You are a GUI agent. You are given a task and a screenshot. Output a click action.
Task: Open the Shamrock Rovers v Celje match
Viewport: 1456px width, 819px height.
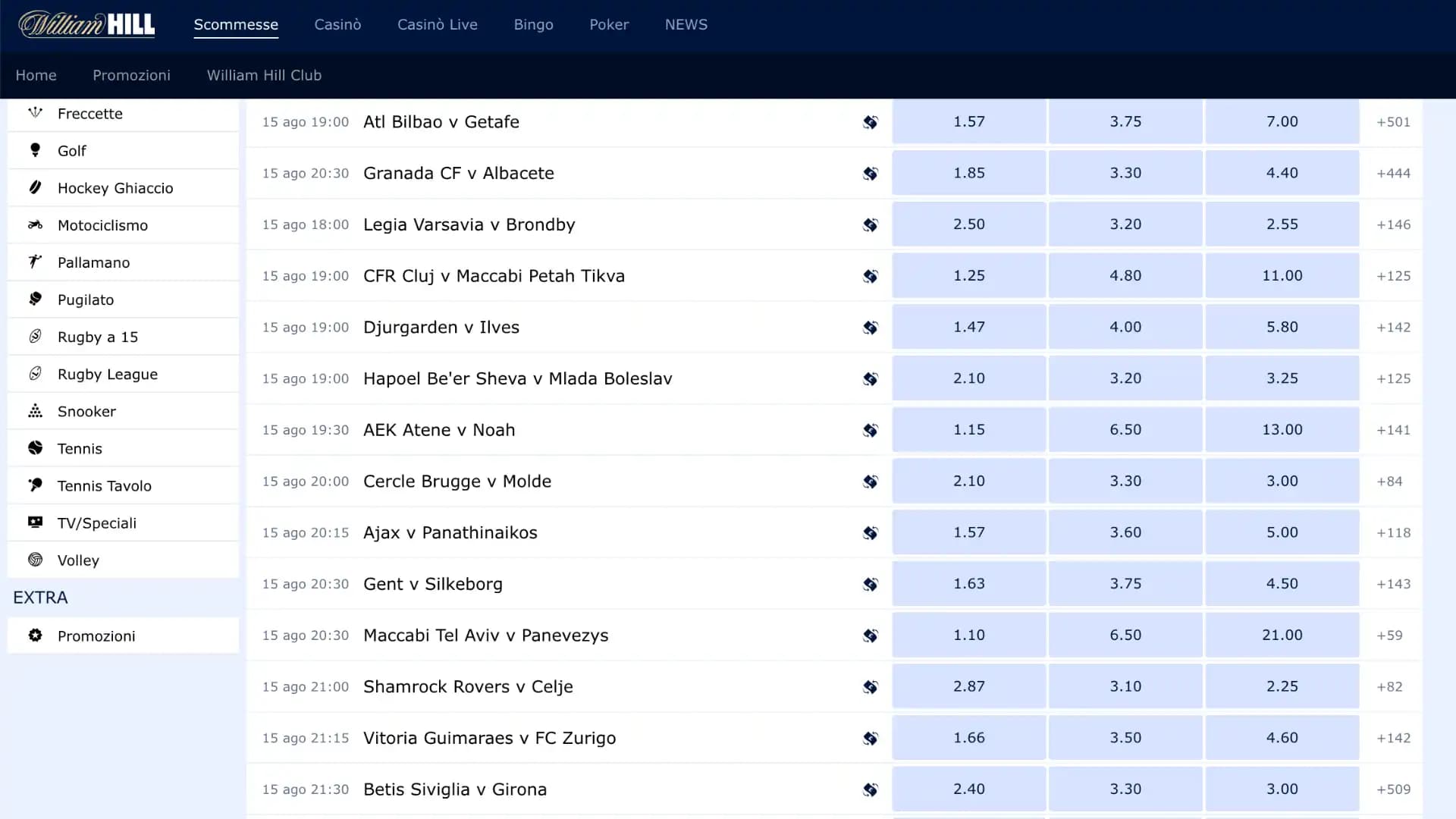[468, 687]
